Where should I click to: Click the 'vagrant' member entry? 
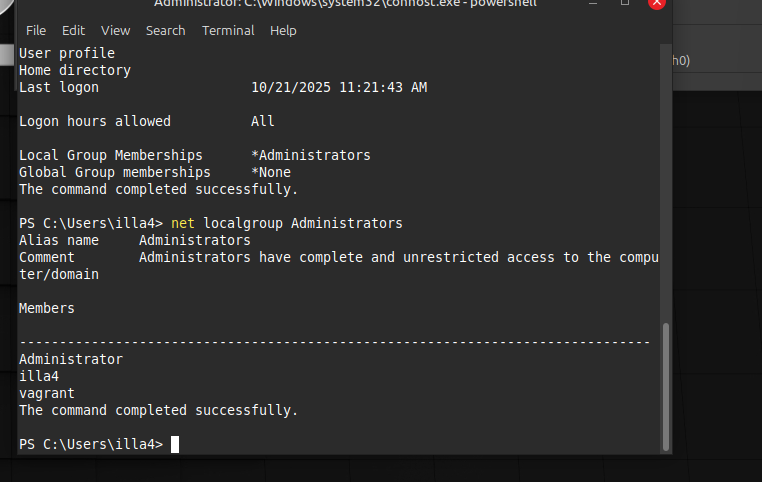[x=47, y=393]
